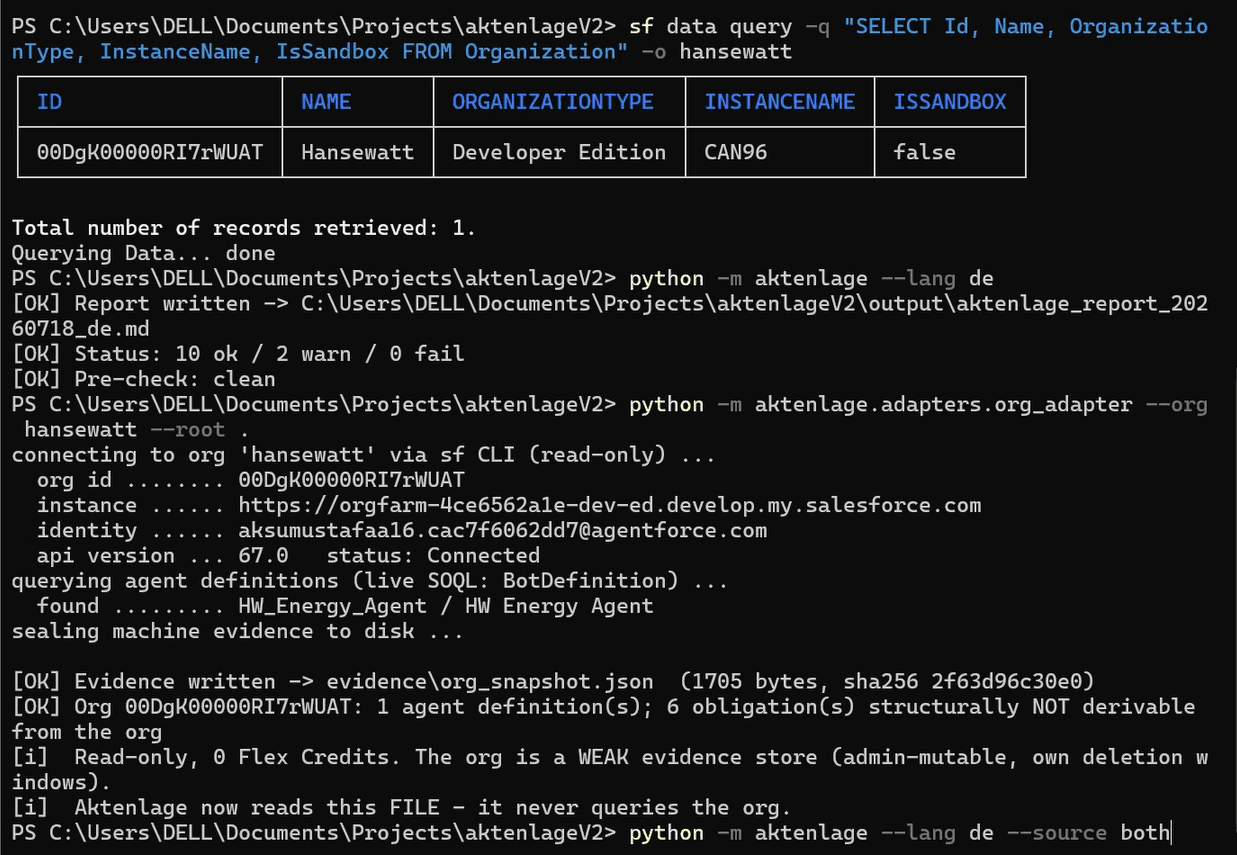Click the NAME column header

[326, 102]
